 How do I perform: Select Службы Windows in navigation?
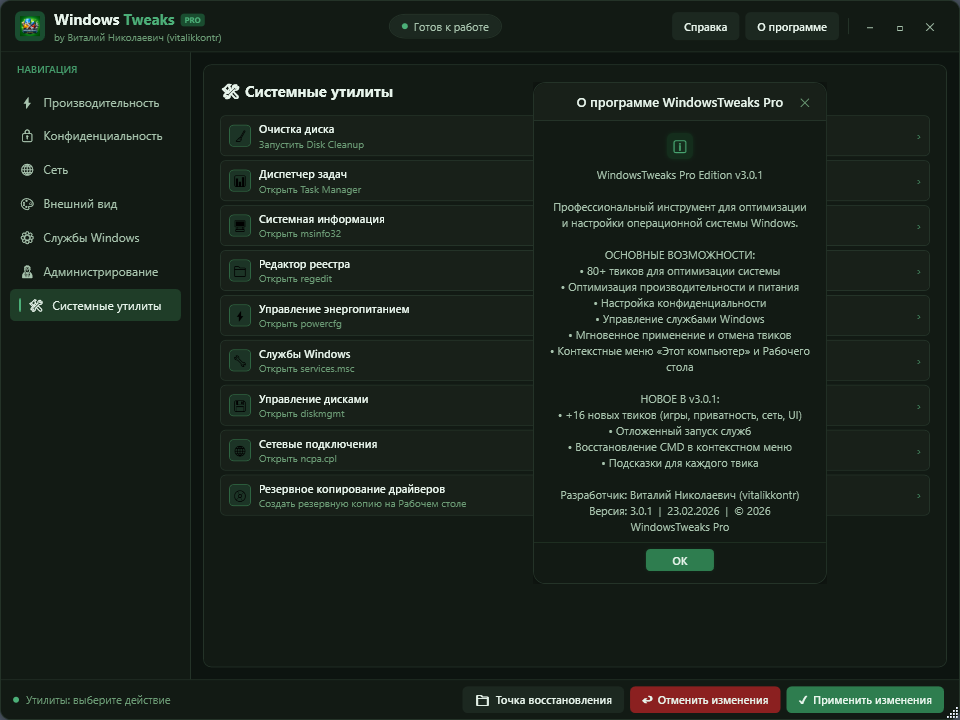[96, 238]
